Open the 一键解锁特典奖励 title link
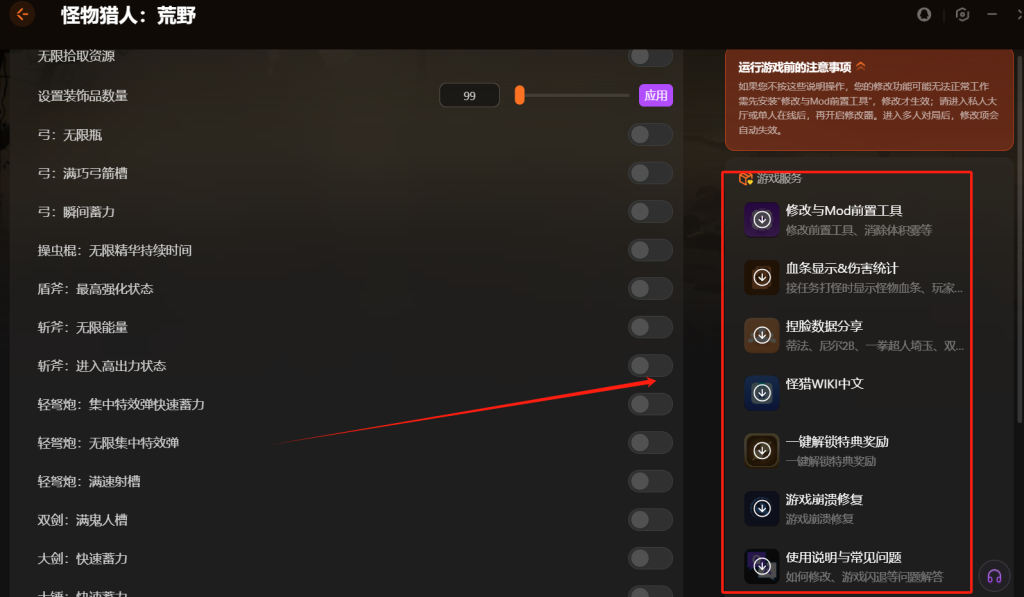This screenshot has height=597, width=1024. [837, 442]
